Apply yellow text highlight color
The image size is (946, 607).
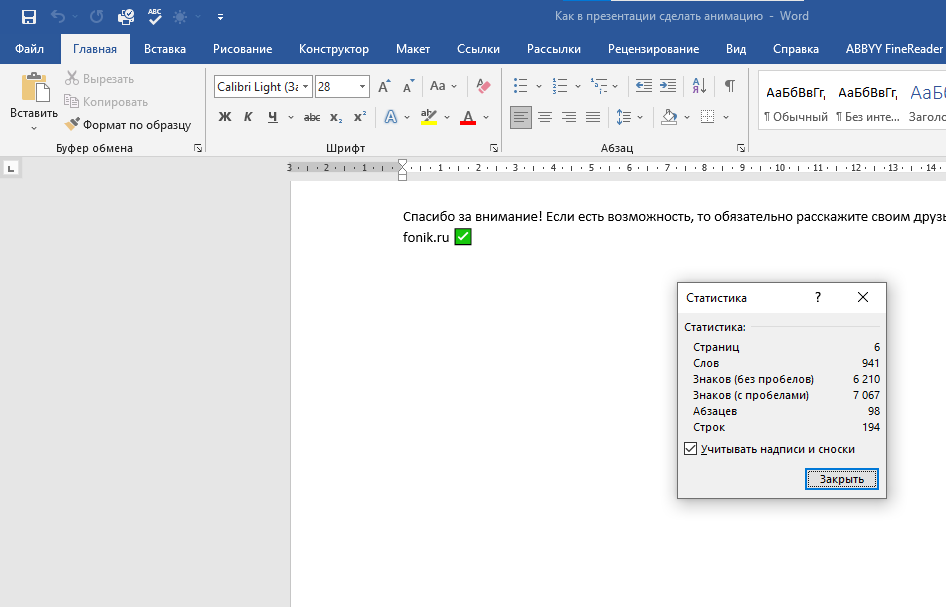(429, 117)
